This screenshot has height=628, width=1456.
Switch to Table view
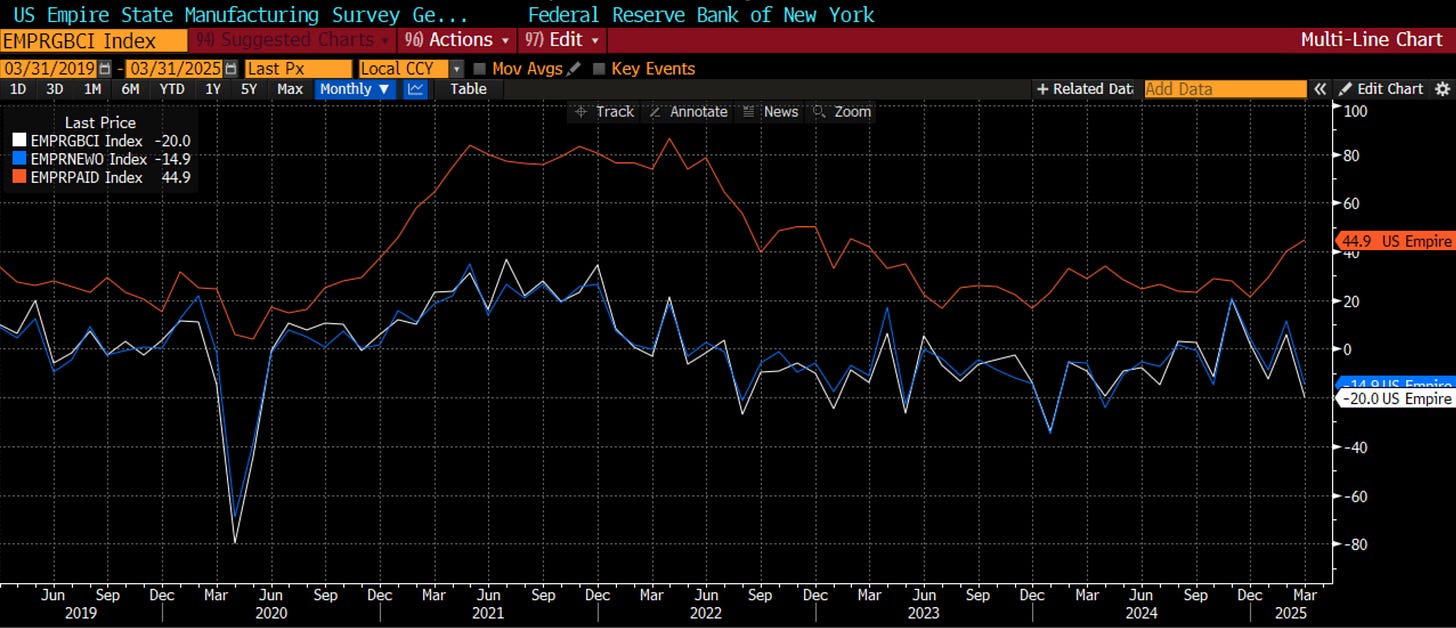click(x=468, y=89)
